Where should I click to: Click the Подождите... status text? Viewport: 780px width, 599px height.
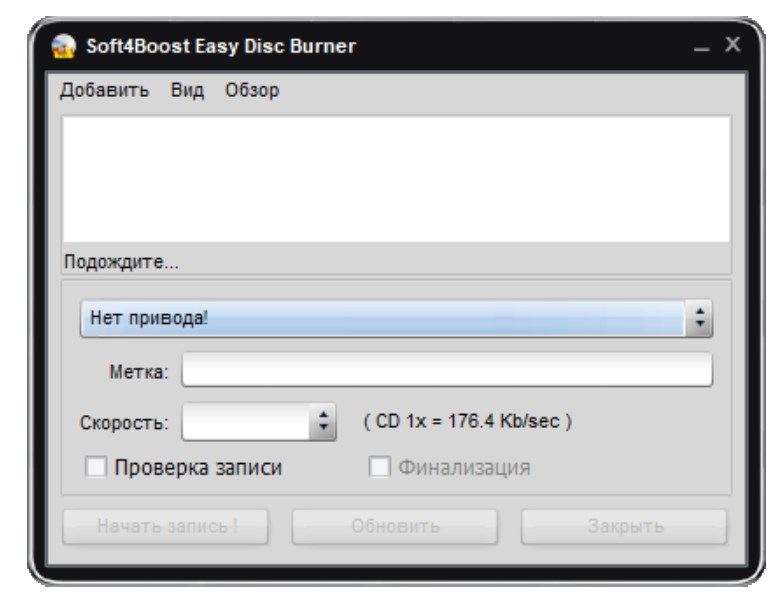pos(121,262)
